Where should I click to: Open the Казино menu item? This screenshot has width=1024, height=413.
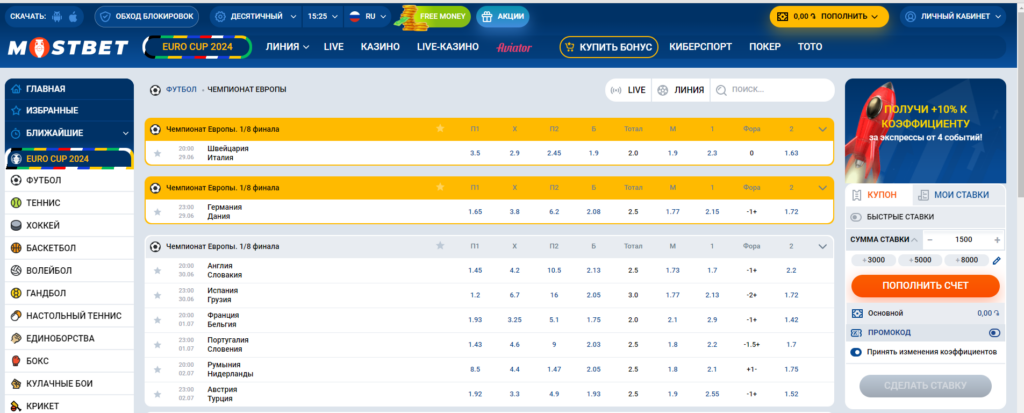(x=380, y=47)
